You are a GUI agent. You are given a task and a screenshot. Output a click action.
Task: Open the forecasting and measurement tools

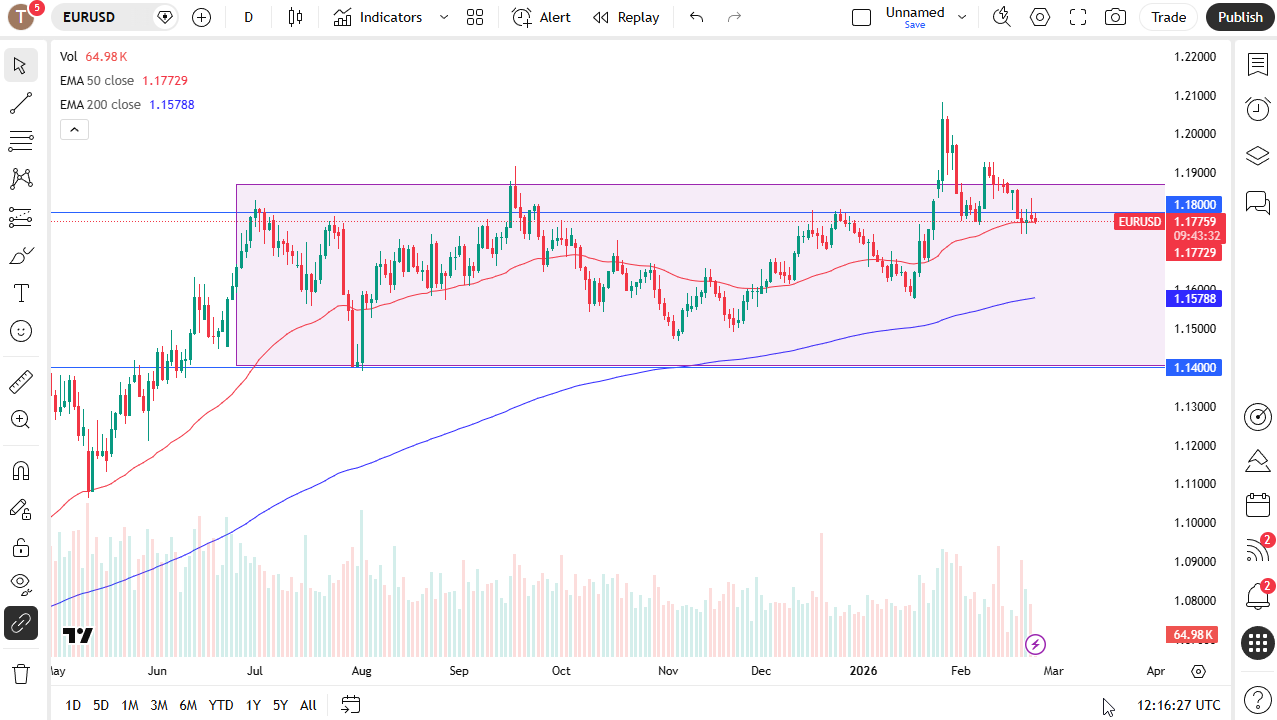pos(20,217)
